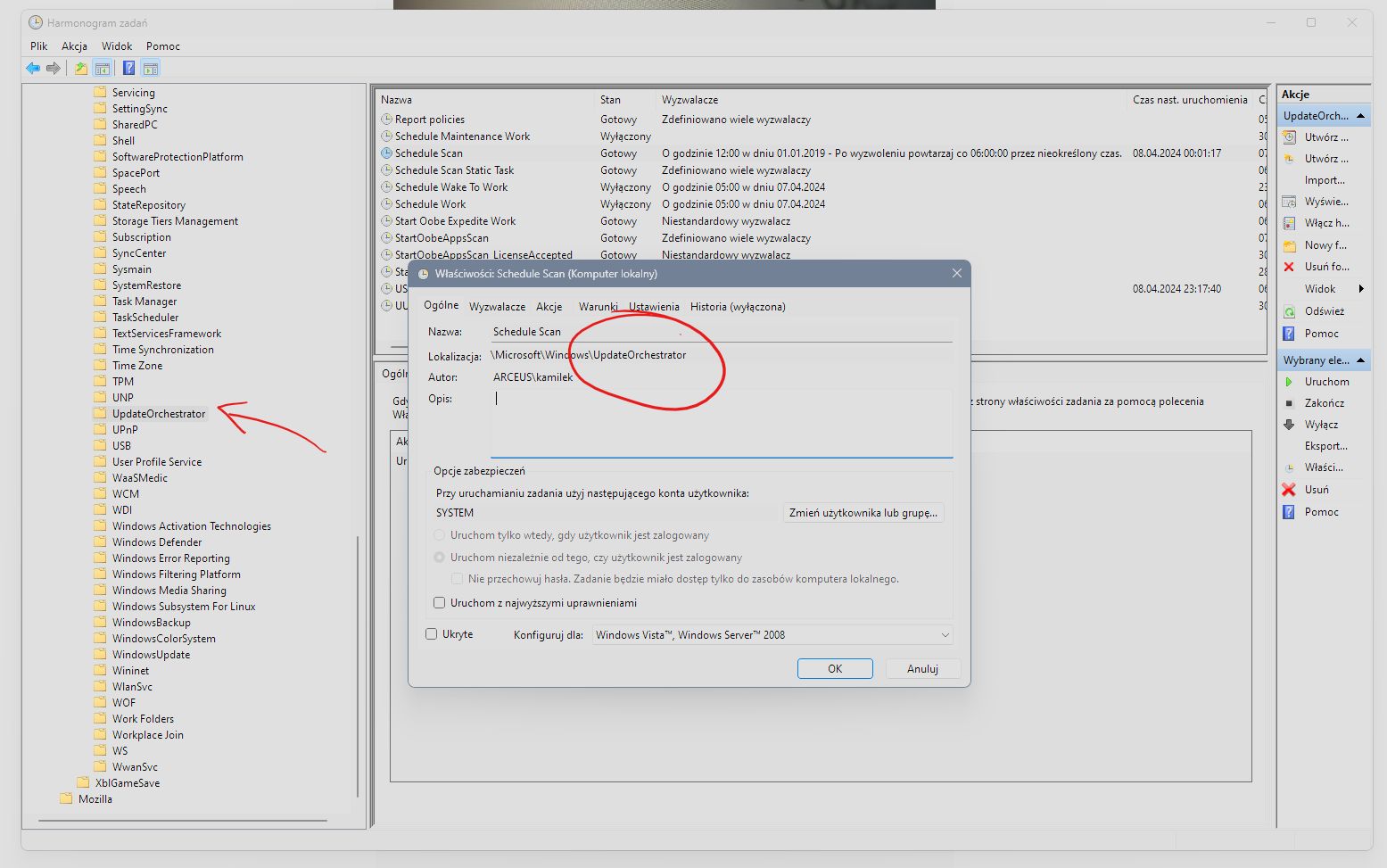Sort by Czas nast. uruchomienia column header
The width and height of the screenshot is (1387, 868).
point(1190,100)
